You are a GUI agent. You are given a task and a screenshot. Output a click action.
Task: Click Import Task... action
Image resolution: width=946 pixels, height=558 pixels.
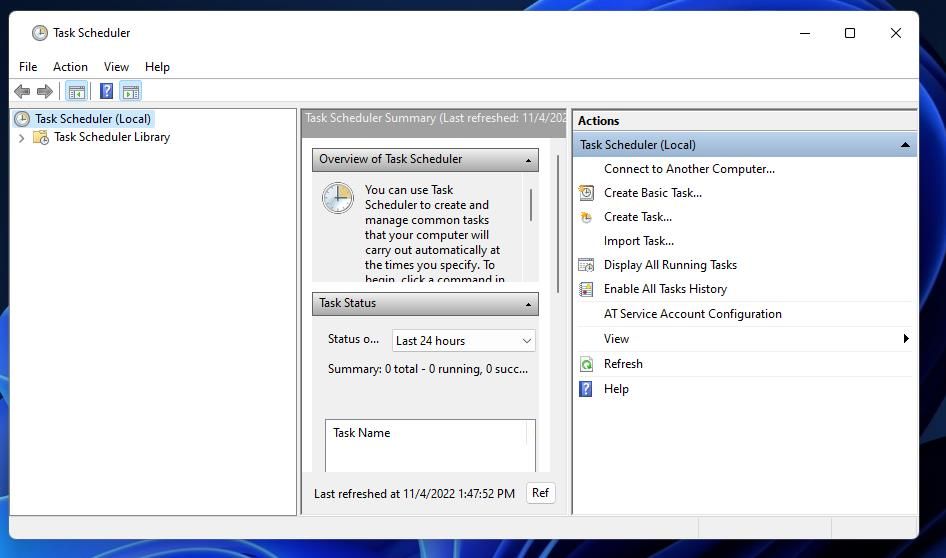click(x=638, y=241)
